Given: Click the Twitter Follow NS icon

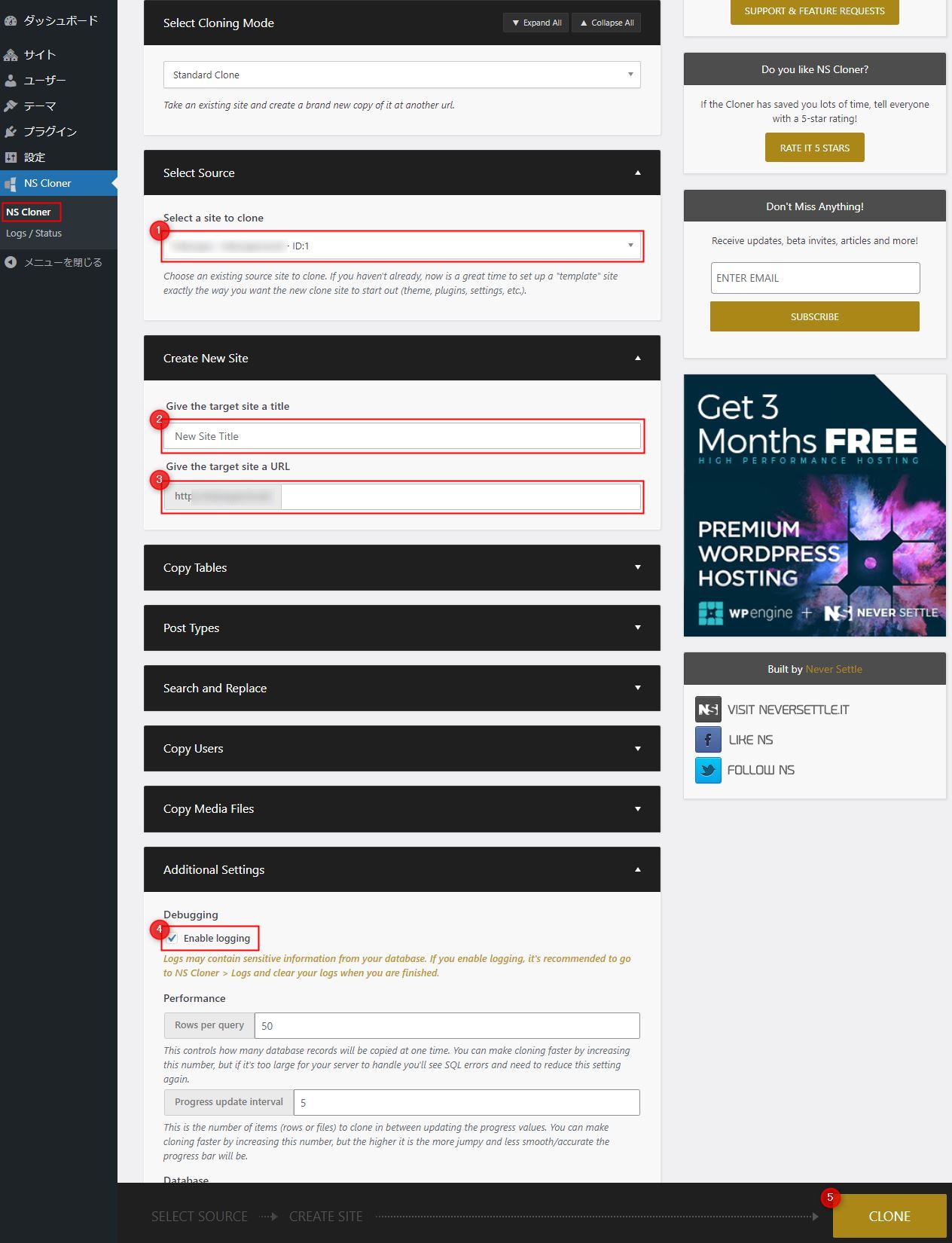Looking at the screenshot, I should [x=707, y=770].
